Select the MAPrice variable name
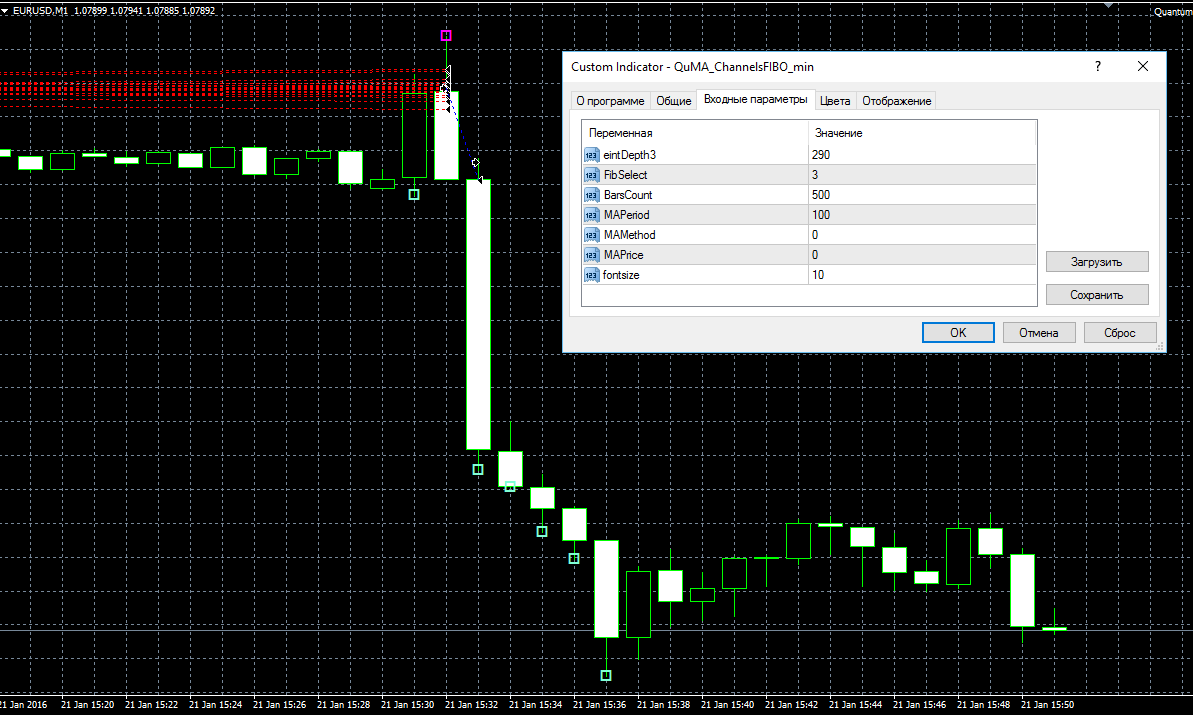This screenshot has width=1193, height=715. tap(623, 255)
